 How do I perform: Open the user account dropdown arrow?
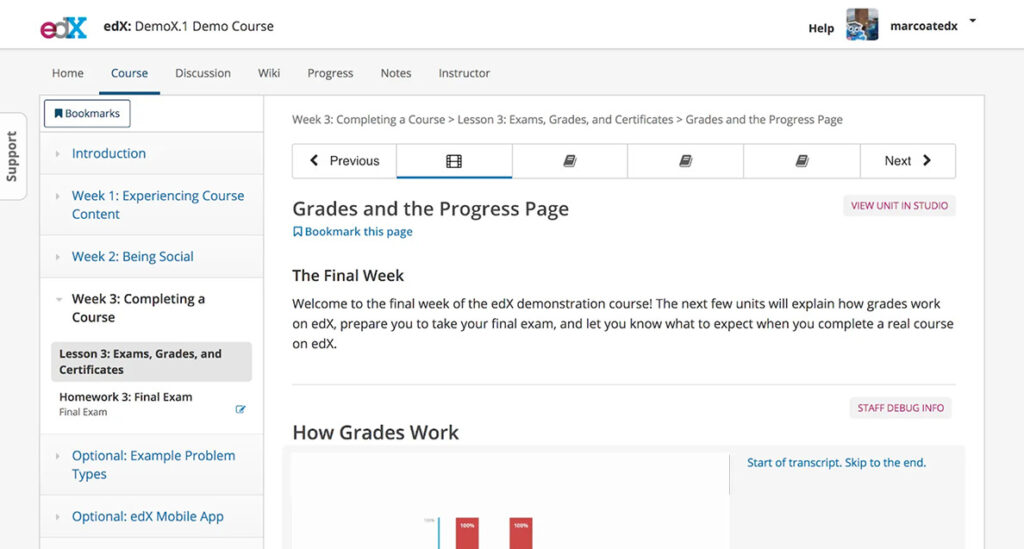pos(972,21)
